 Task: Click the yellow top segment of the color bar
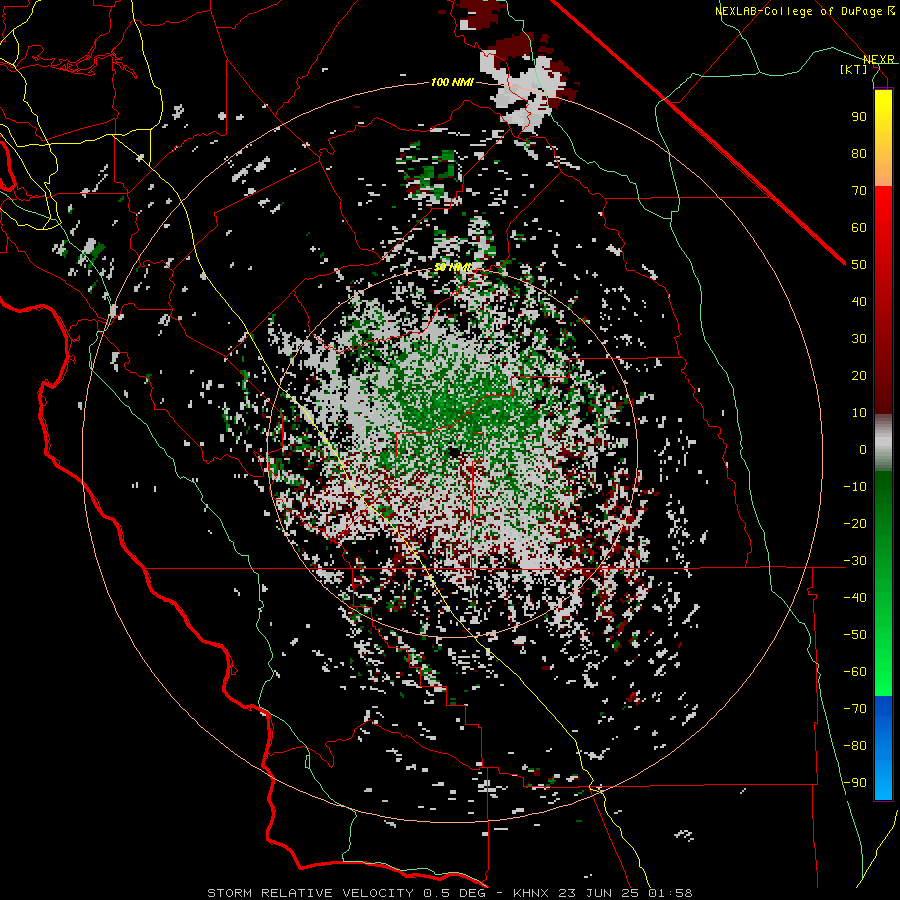[883, 138]
